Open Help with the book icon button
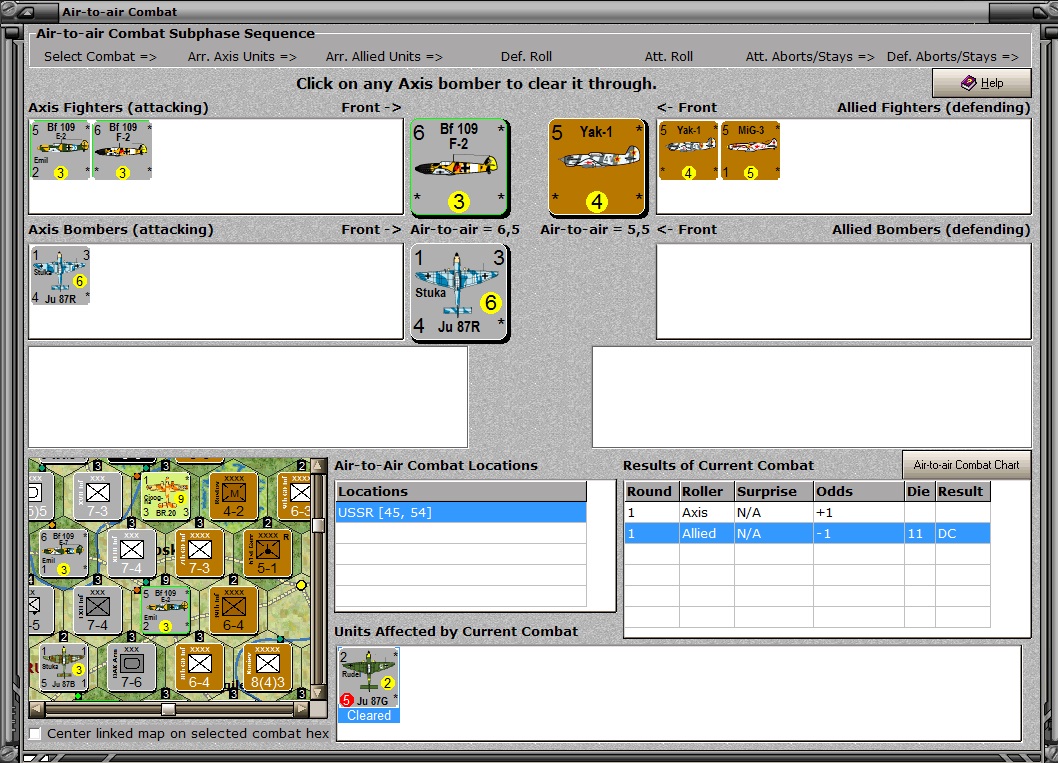This screenshot has height=763, width=1058. (x=982, y=83)
